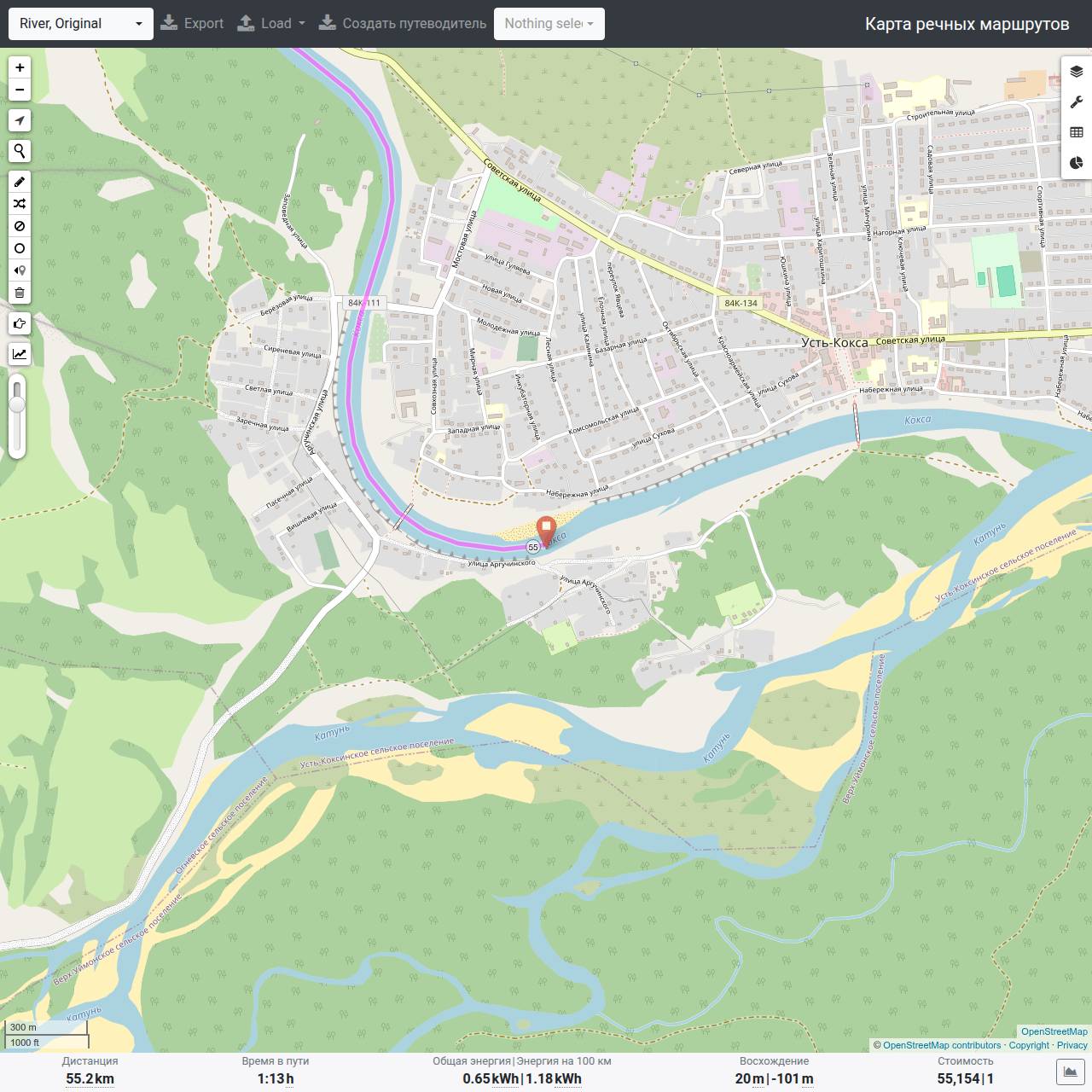Toggle the table view icon
The image size is (1092, 1092).
[x=1076, y=132]
